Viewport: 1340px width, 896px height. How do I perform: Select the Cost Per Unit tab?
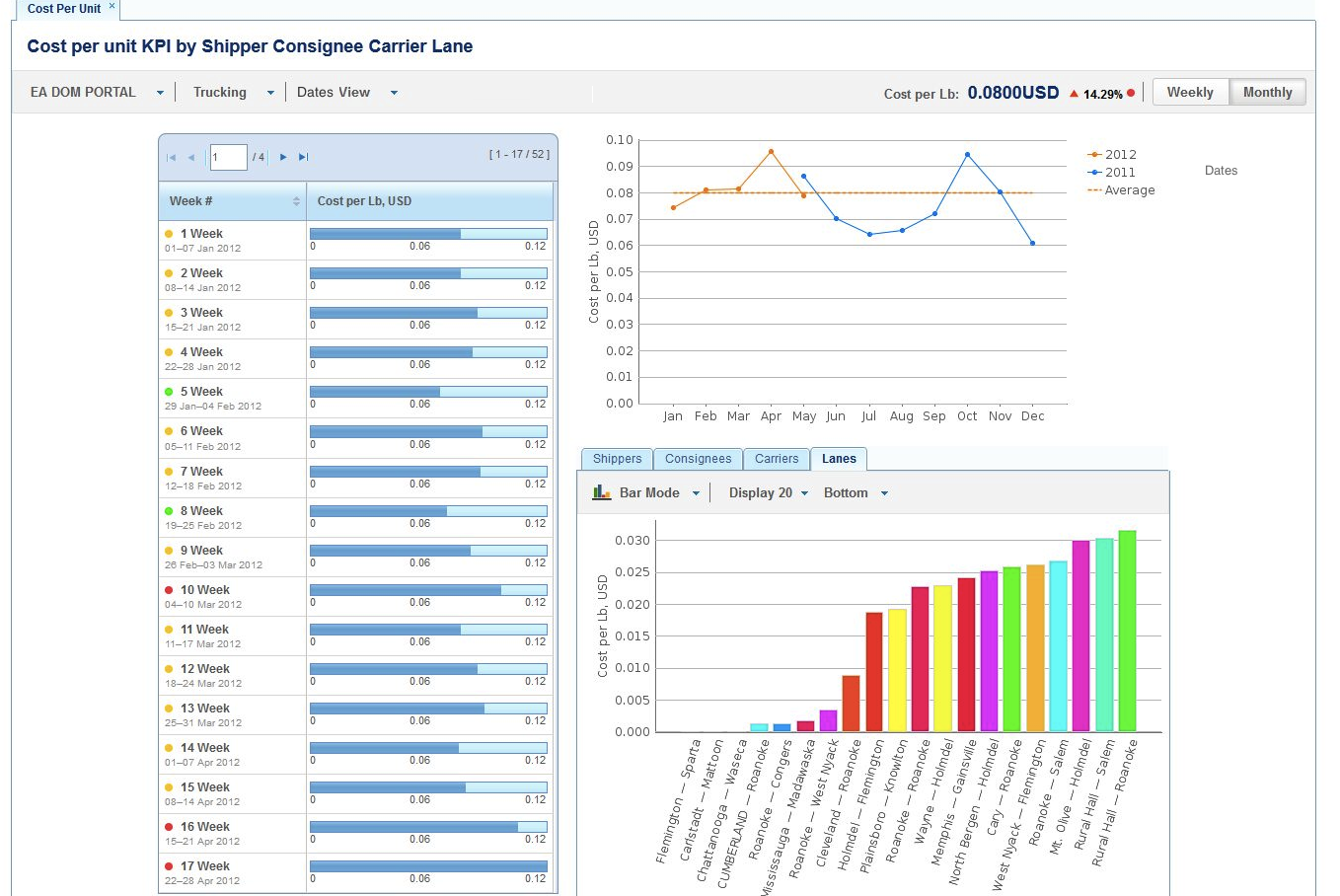tap(64, 9)
